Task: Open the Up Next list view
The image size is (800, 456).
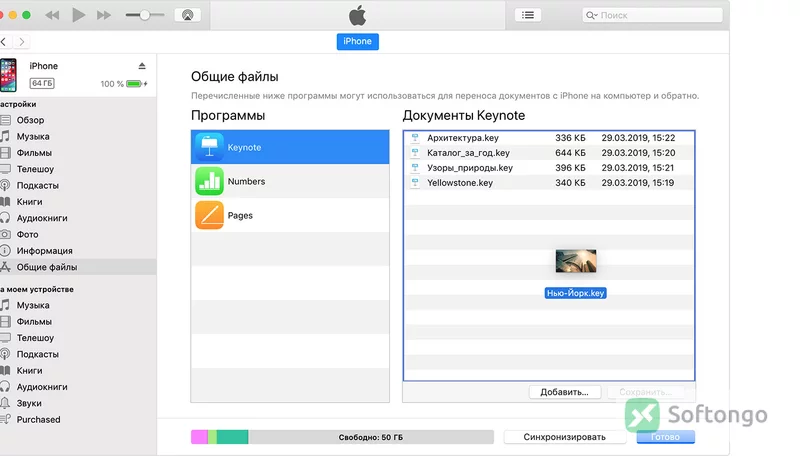Action: pos(528,15)
